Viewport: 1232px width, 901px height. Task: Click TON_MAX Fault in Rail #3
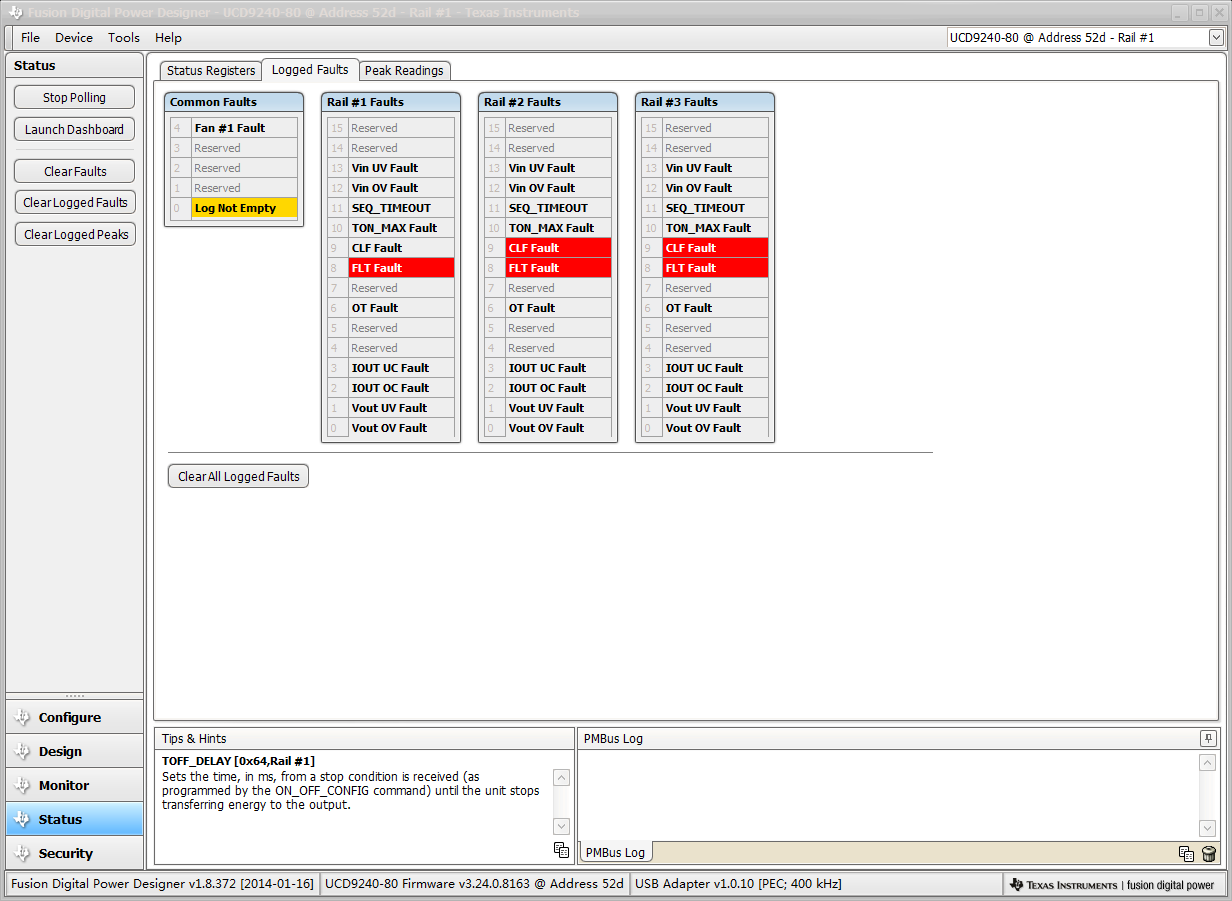point(715,228)
